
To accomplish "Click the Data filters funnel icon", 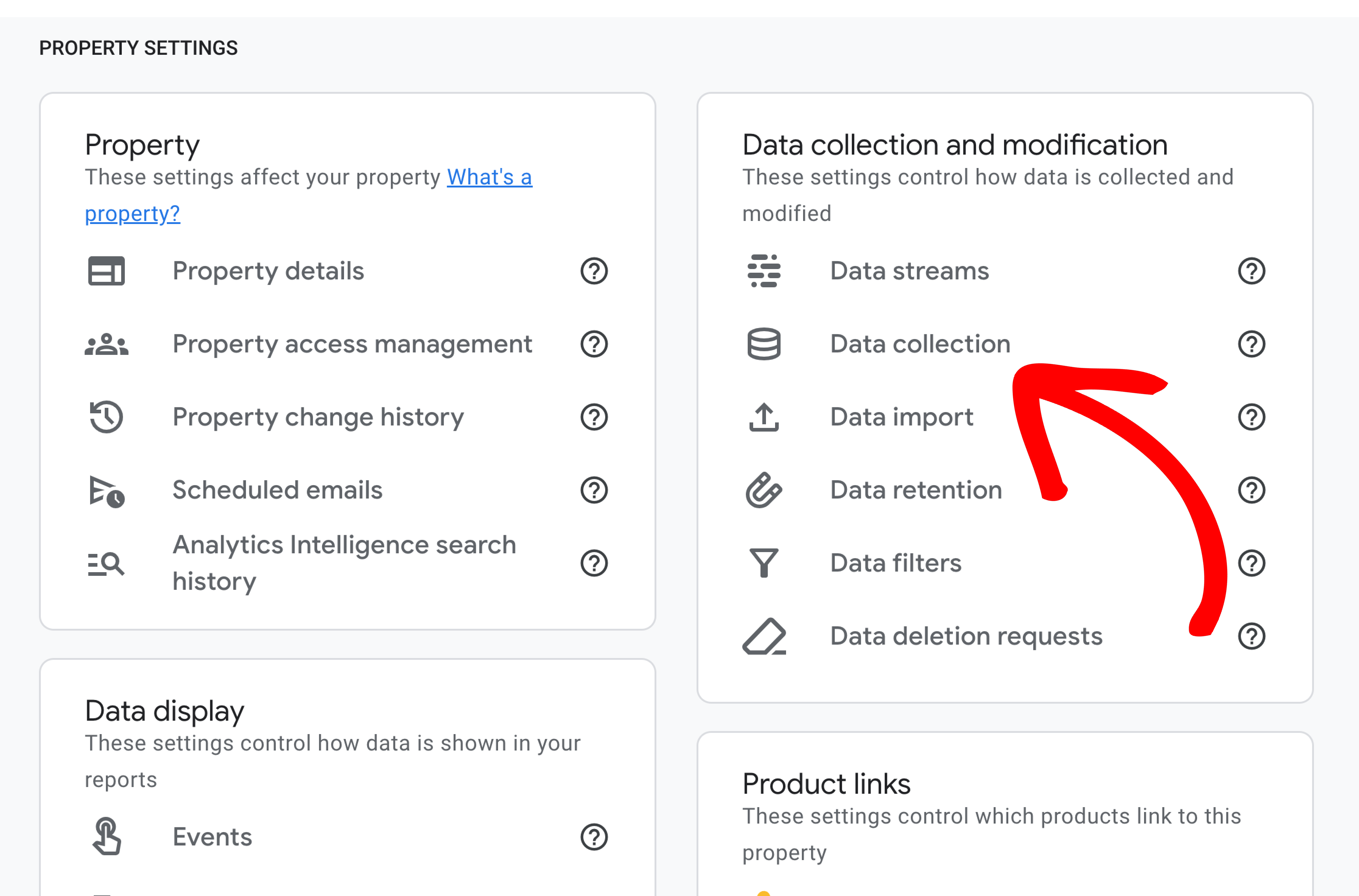I will (764, 563).
